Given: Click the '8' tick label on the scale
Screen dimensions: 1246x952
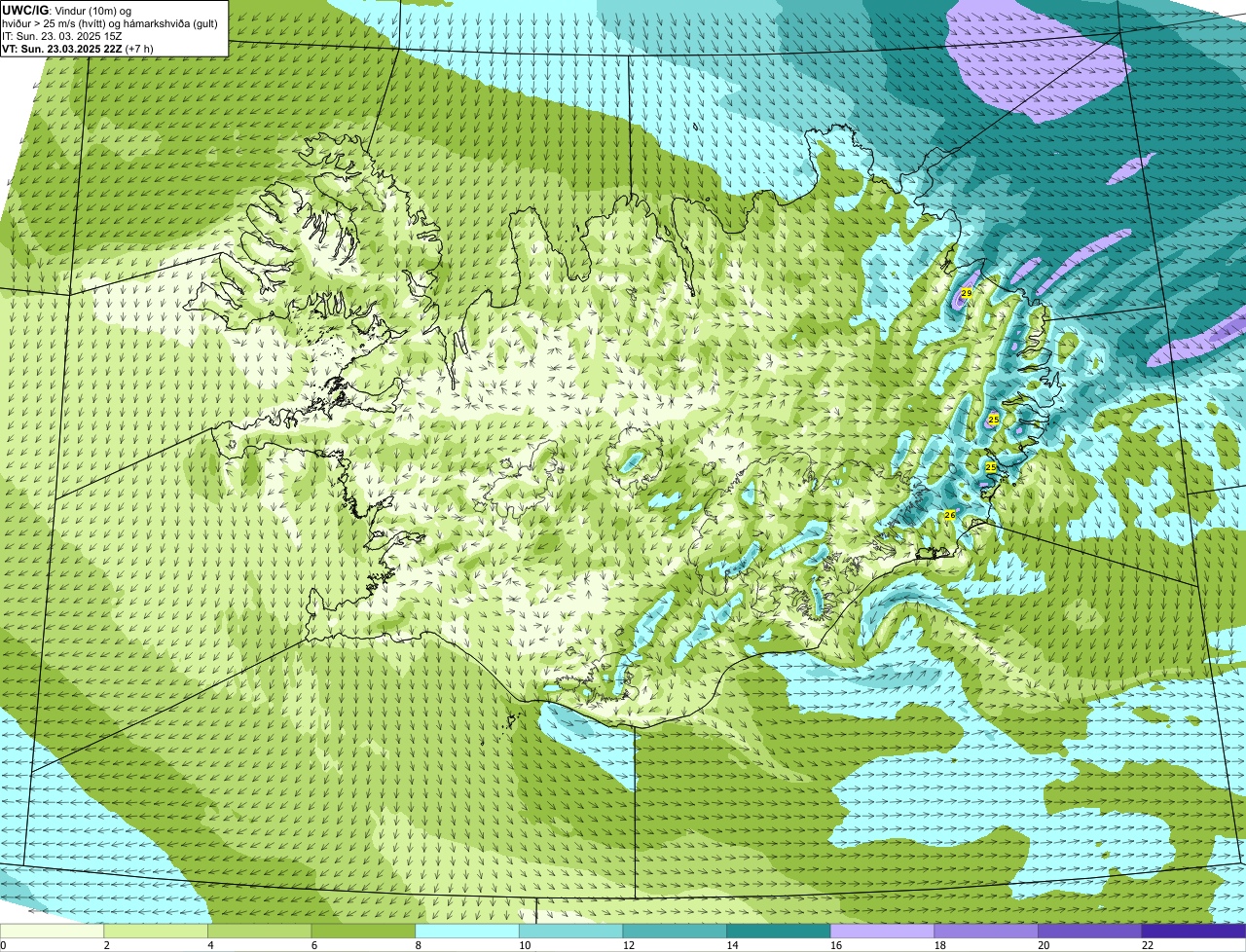Looking at the screenshot, I should tap(419, 945).
